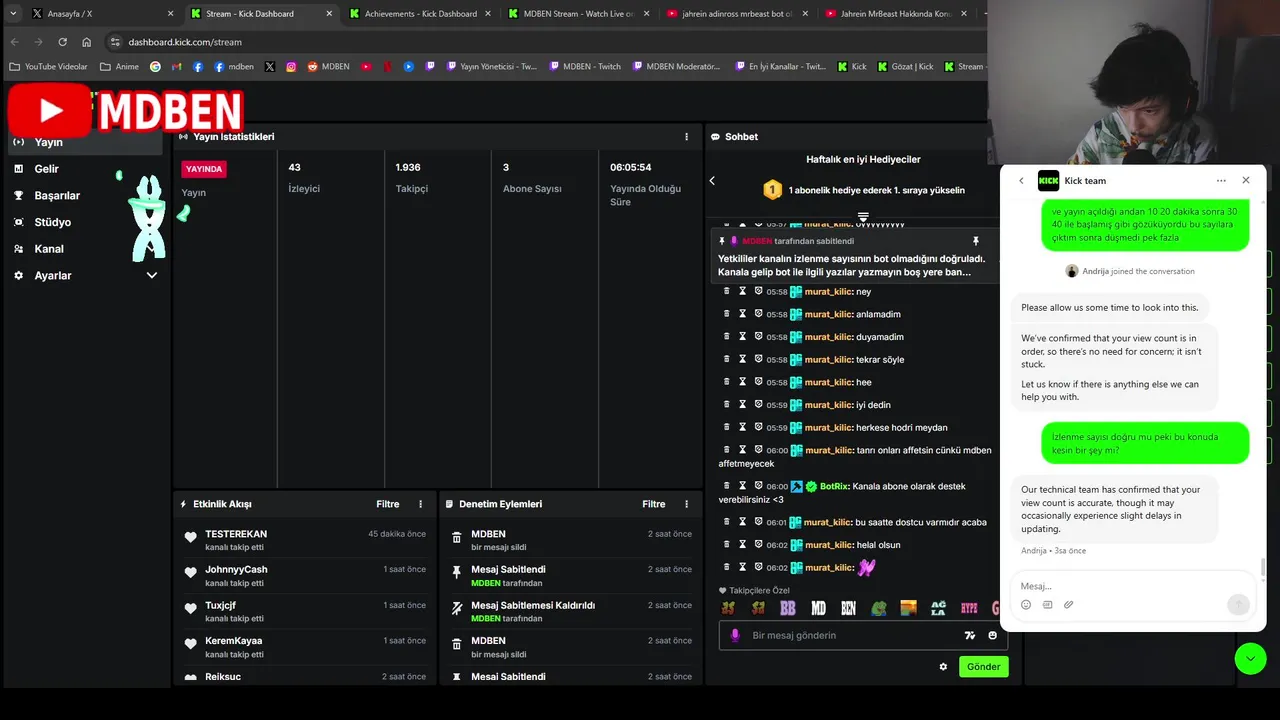Pick the BB emote
This screenshot has width=1280, height=720.
click(x=788, y=608)
